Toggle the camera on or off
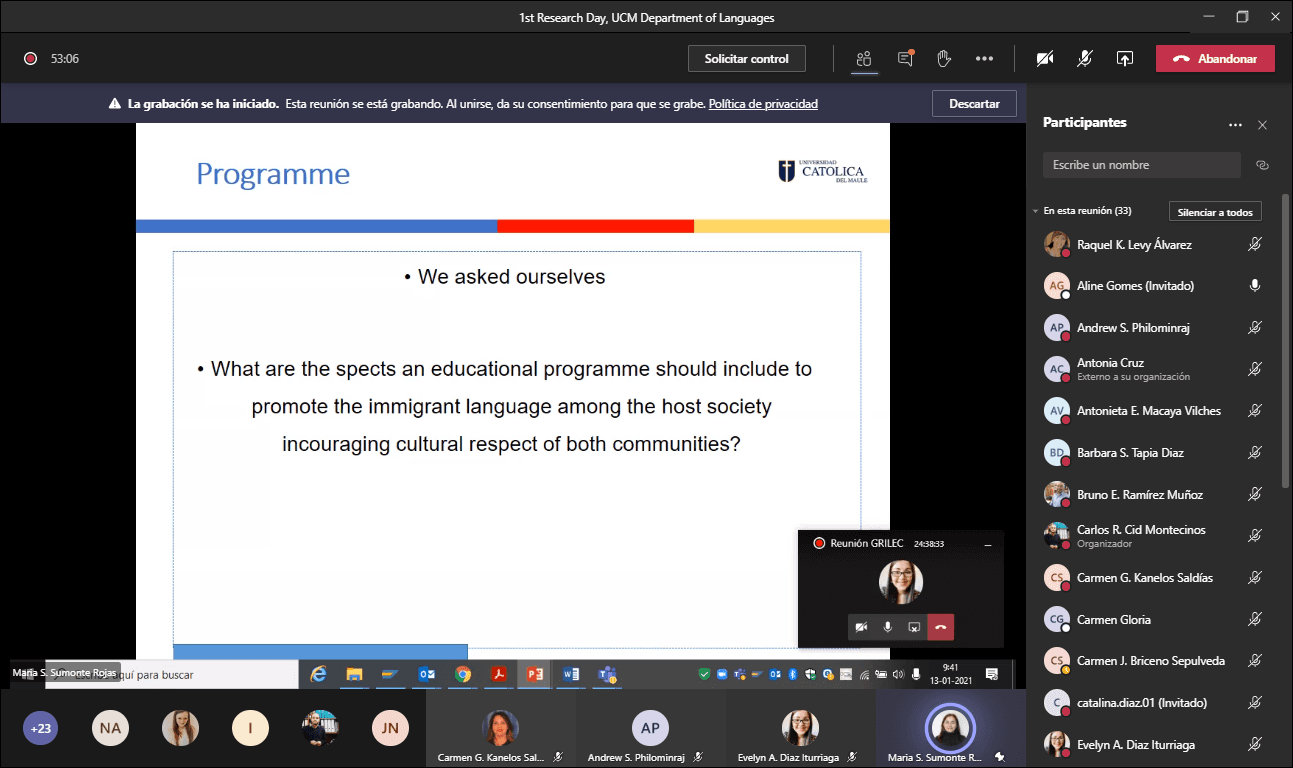The width and height of the screenshot is (1293, 768). coord(1044,59)
